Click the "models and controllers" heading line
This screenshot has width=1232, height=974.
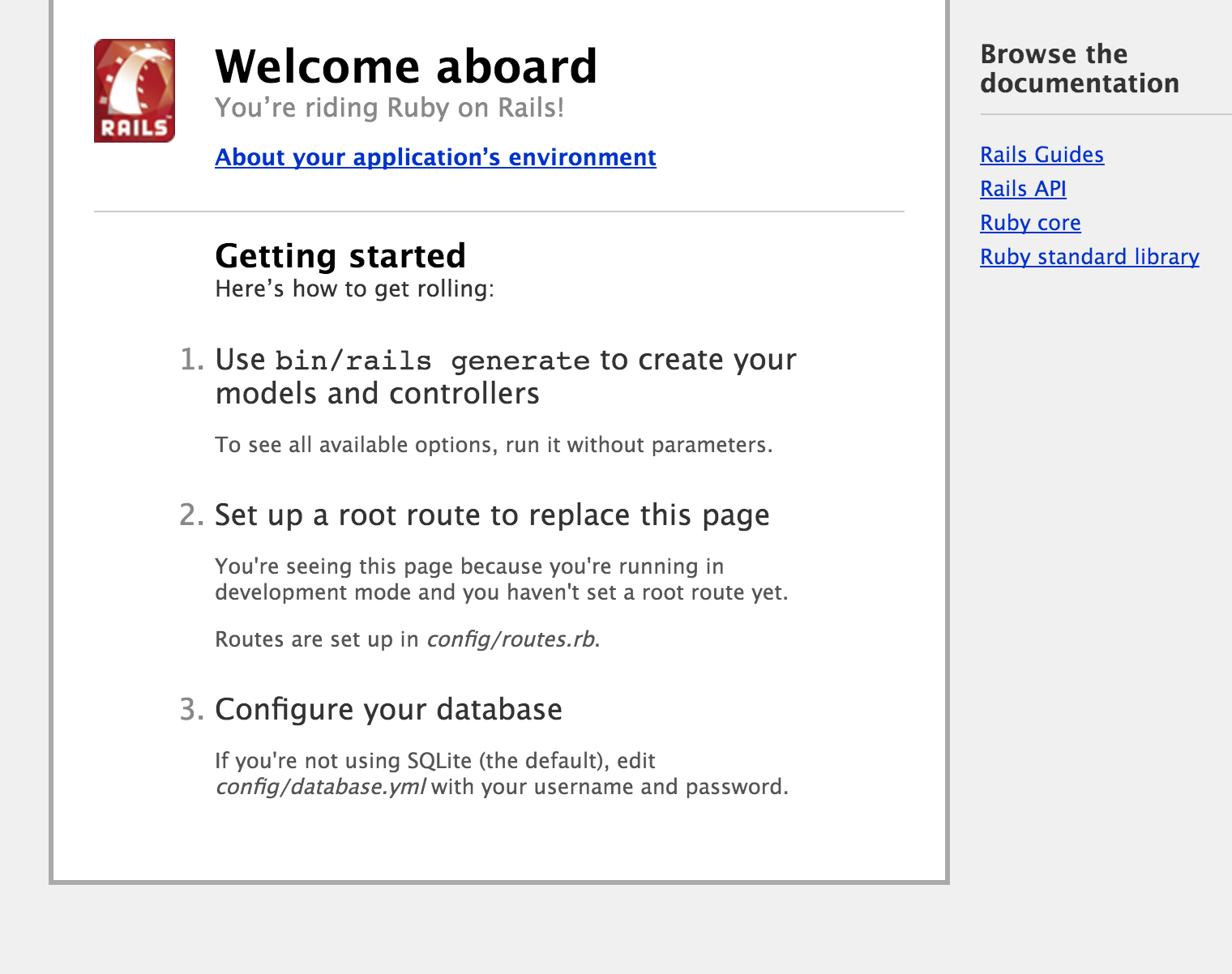click(377, 394)
